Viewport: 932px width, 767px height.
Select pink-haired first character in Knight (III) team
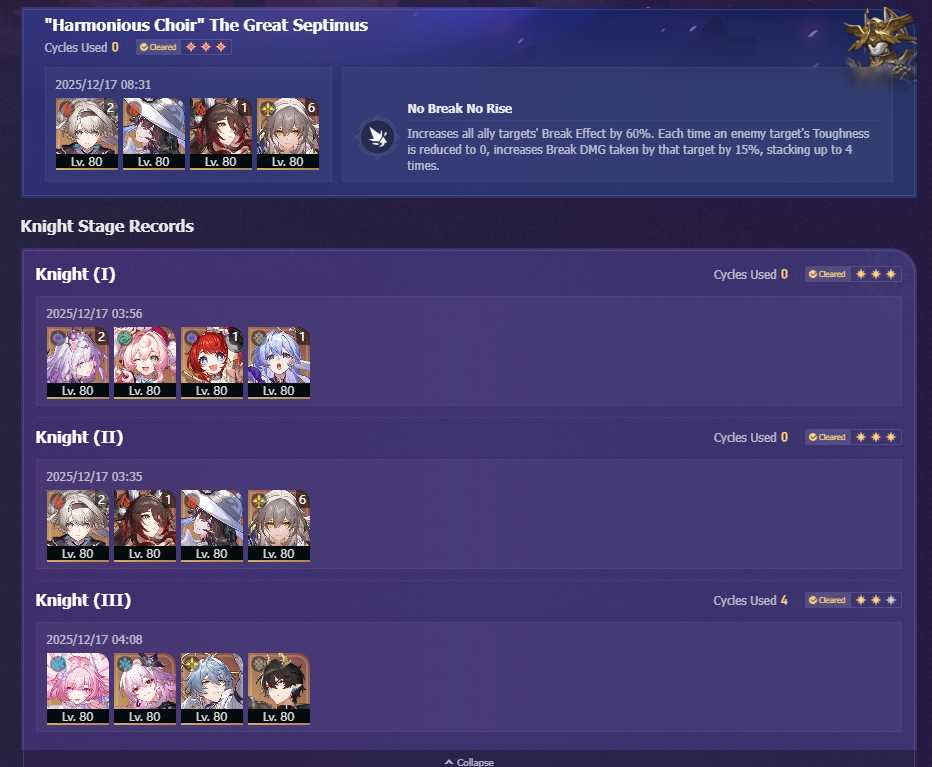pos(78,689)
